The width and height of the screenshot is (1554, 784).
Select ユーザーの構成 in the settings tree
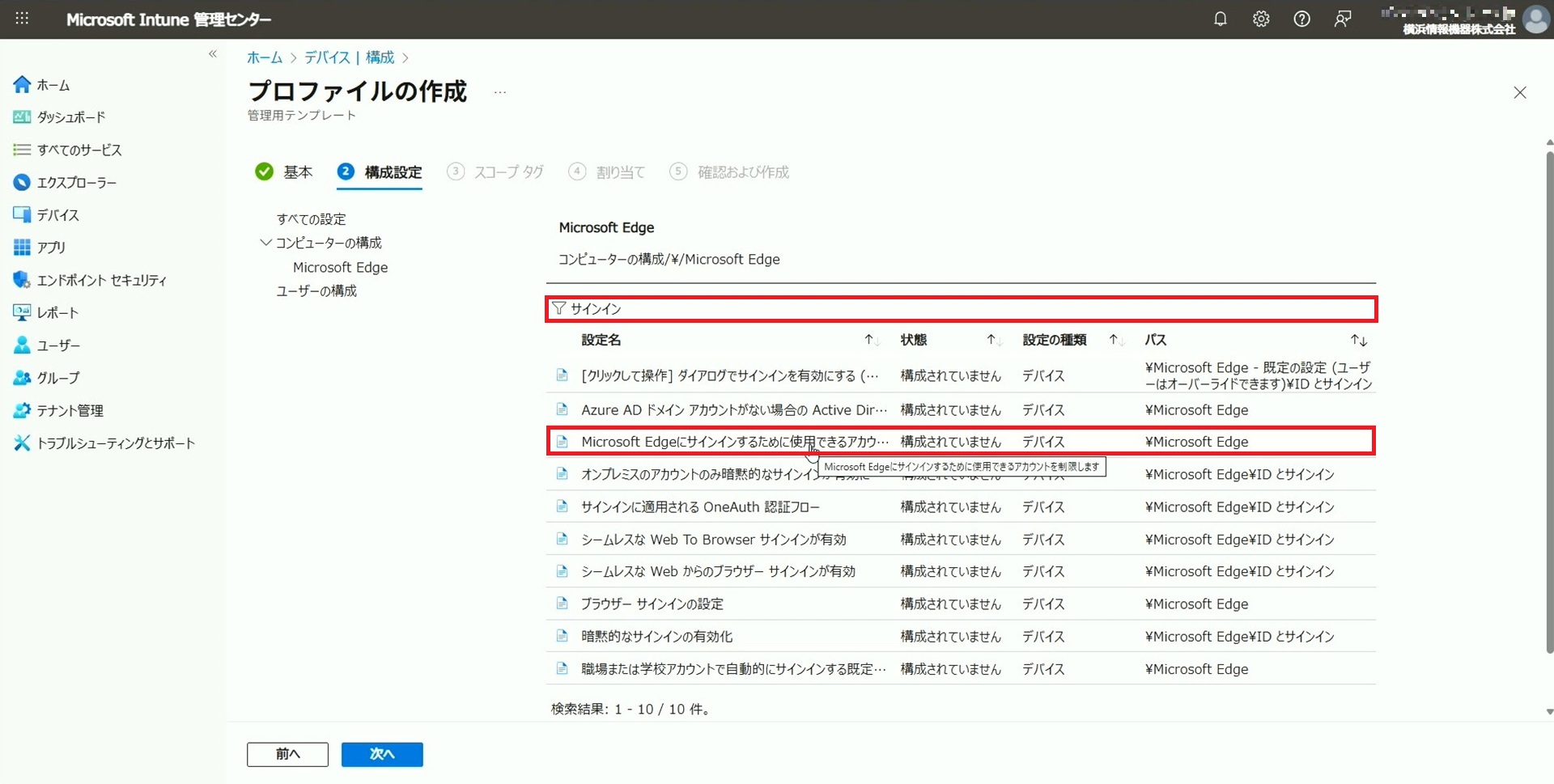point(316,291)
